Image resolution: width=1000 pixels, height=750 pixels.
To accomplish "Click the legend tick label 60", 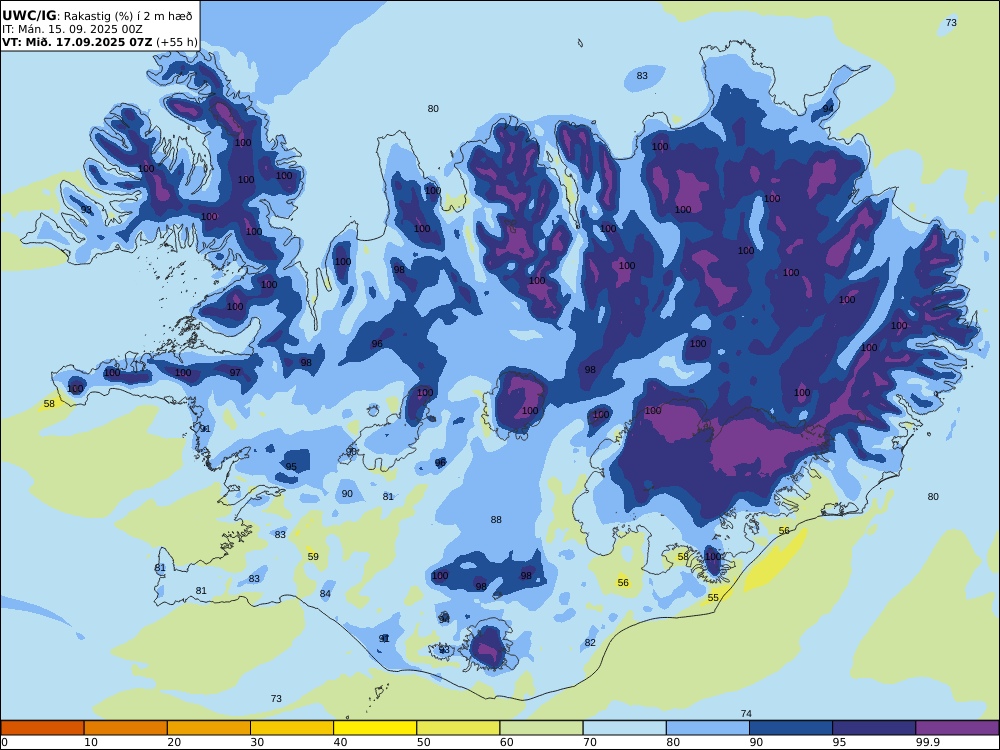I will 507,742.
